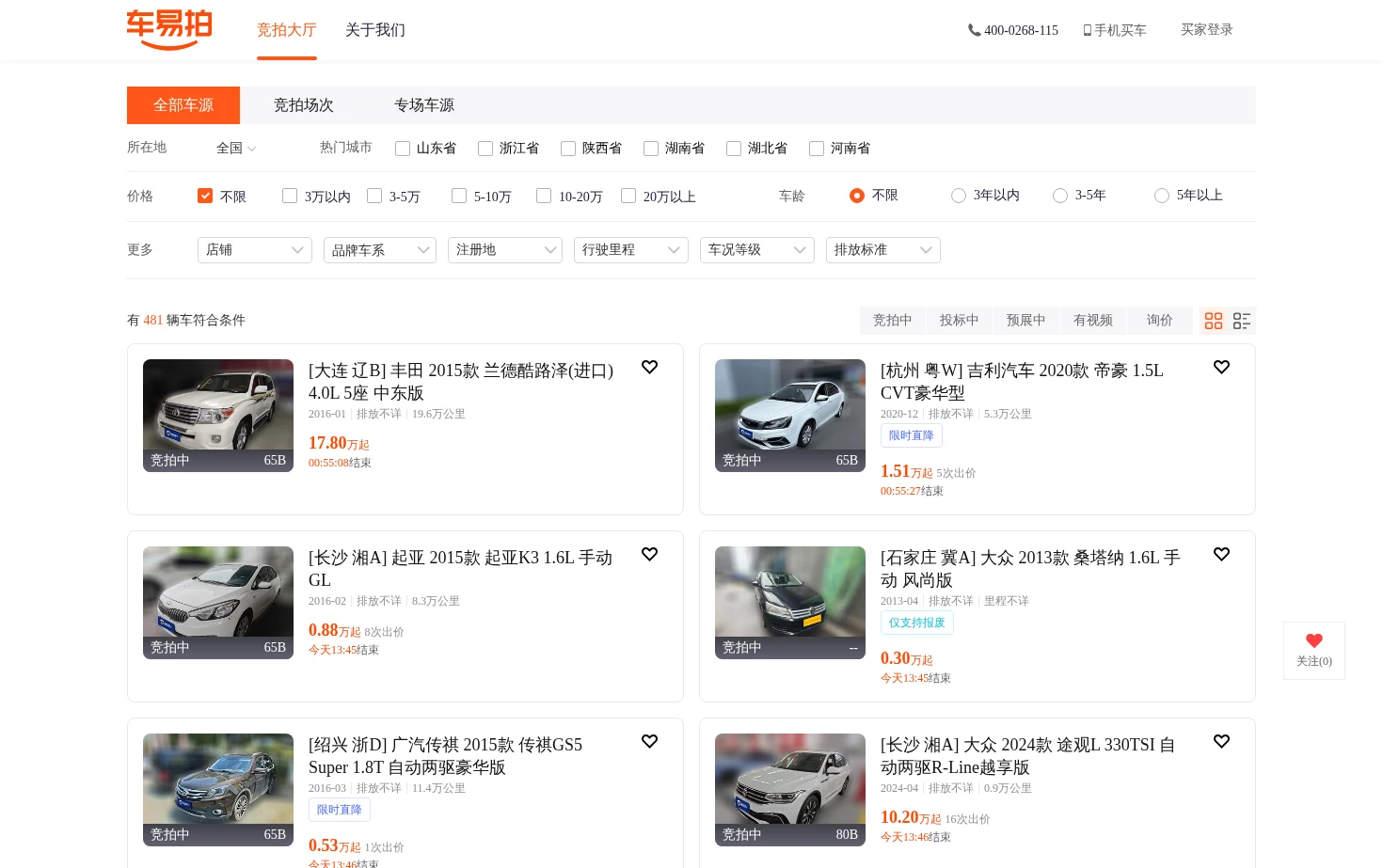Screen dimensions: 1383x868
Task: Open the 关注(0) floating favorites widget
Action: click(1314, 651)
